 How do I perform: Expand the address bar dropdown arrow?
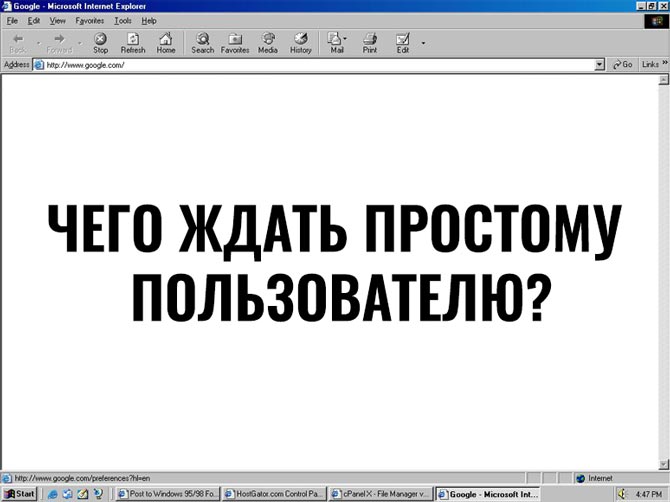(600, 64)
